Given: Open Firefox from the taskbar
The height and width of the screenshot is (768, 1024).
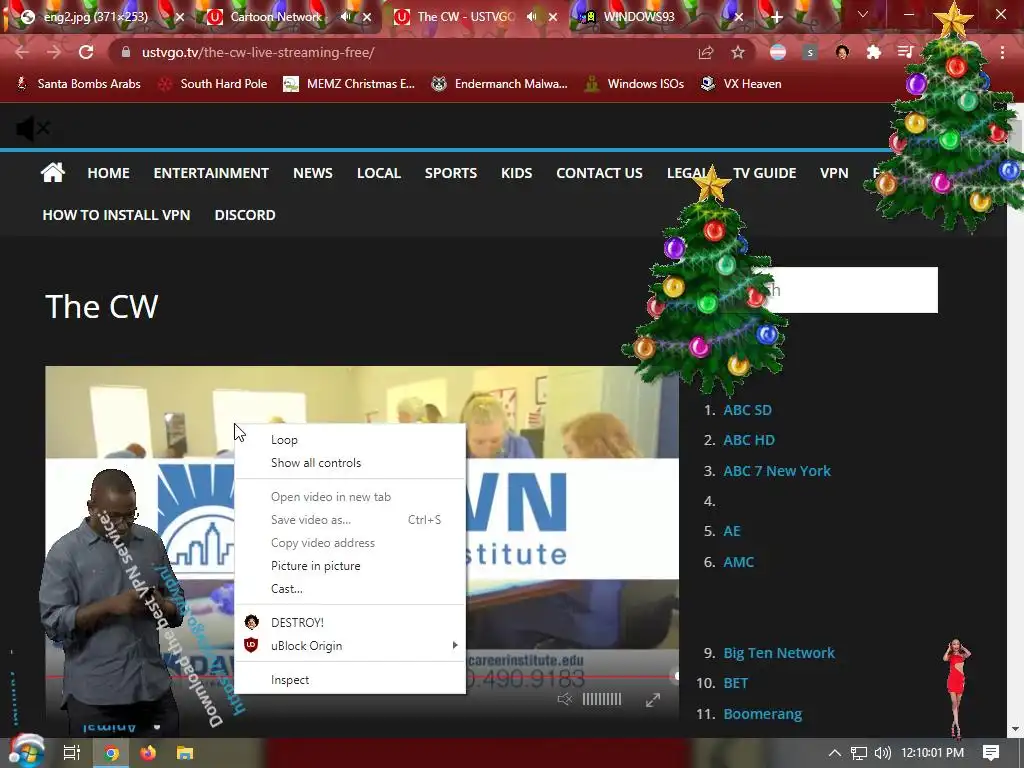Looking at the screenshot, I should (x=148, y=753).
